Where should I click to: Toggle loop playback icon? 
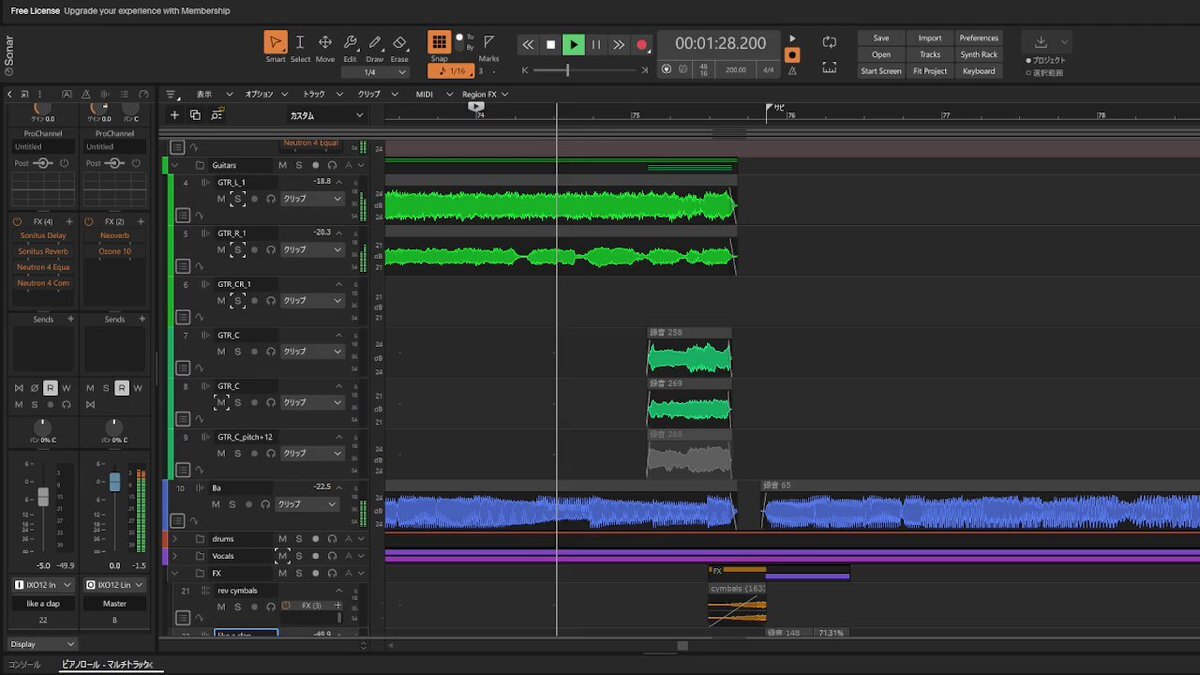pos(829,42)
